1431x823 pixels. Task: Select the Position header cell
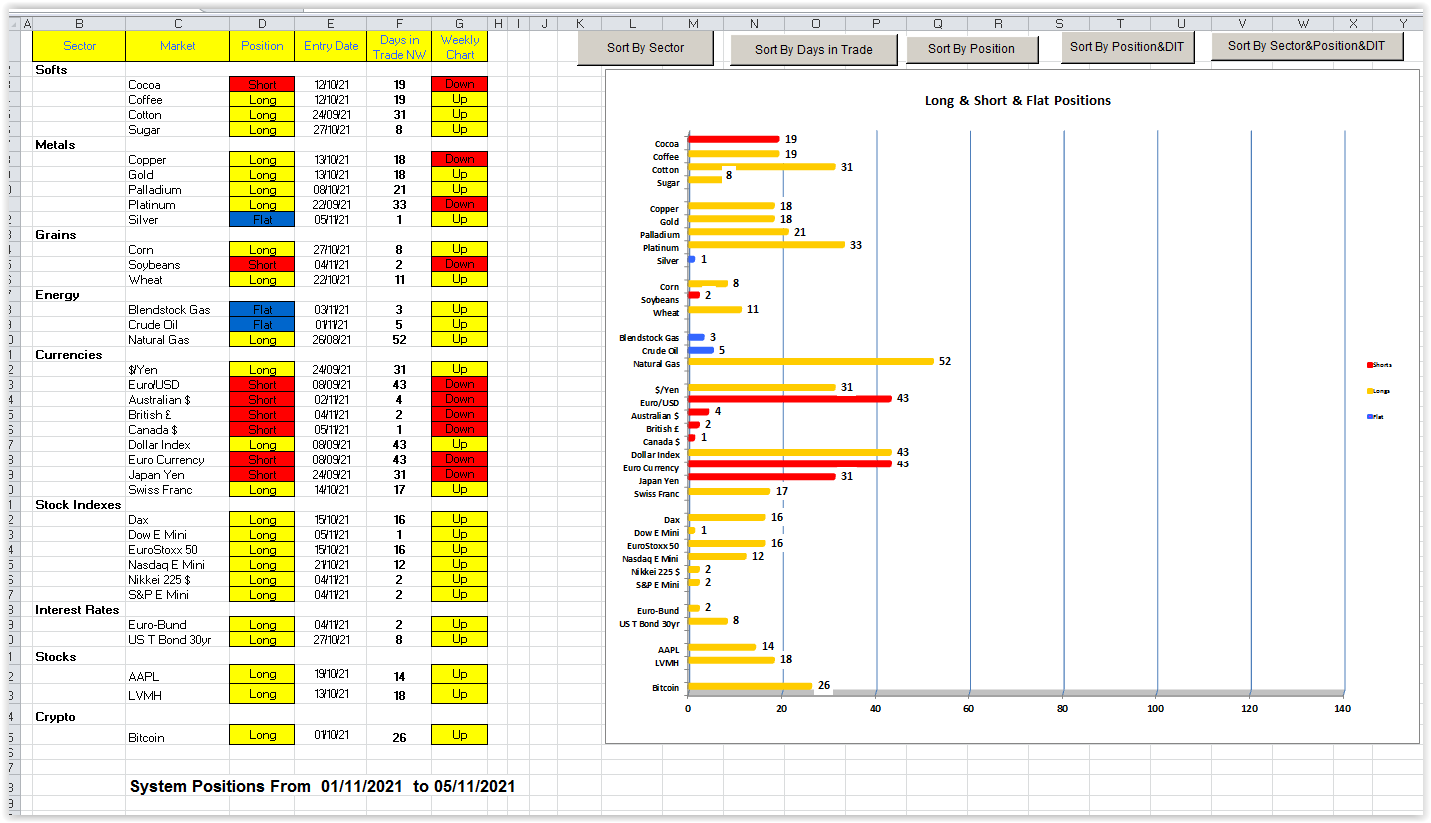pyautogui.click(x=262, y=46)
